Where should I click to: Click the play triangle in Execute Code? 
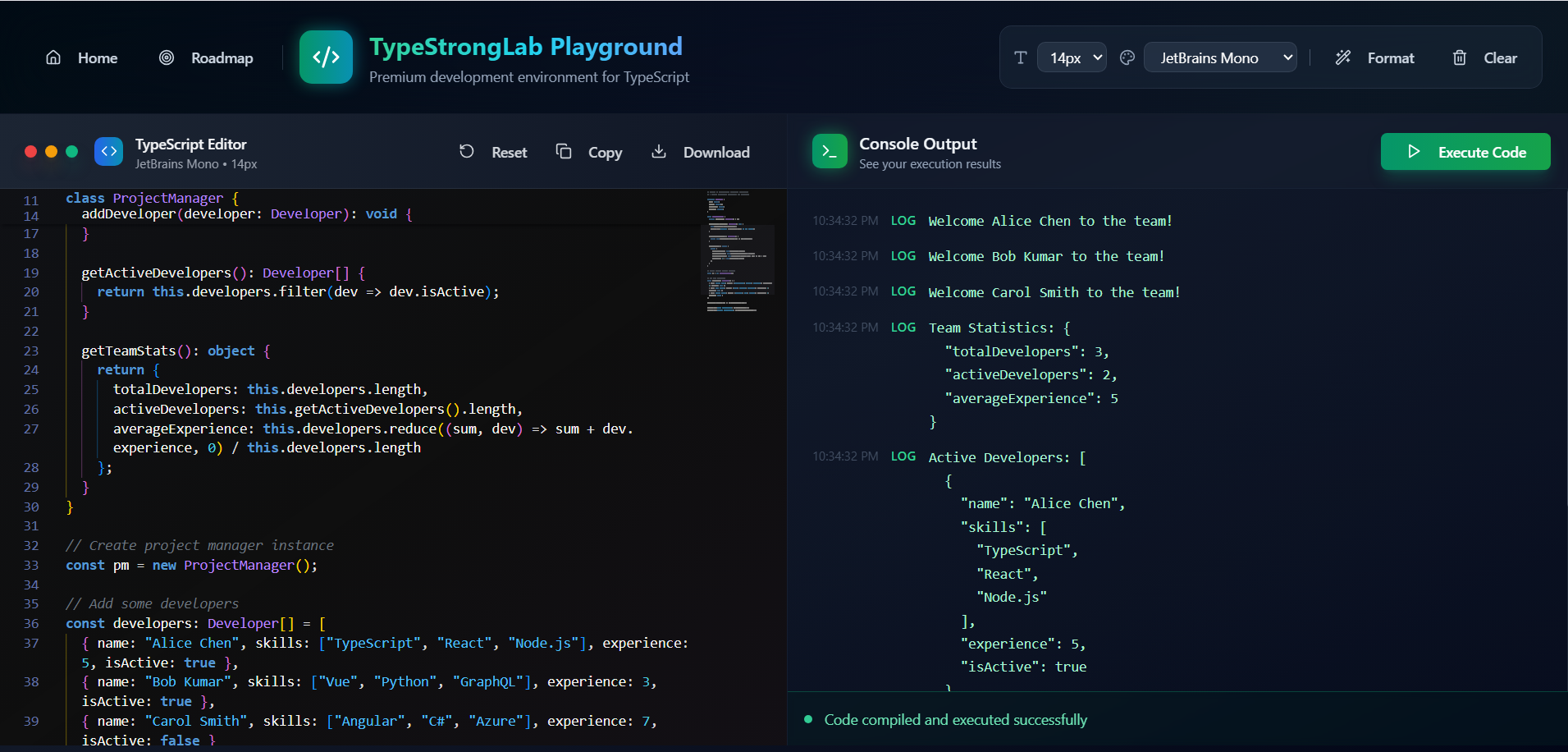coord(1414,151)
